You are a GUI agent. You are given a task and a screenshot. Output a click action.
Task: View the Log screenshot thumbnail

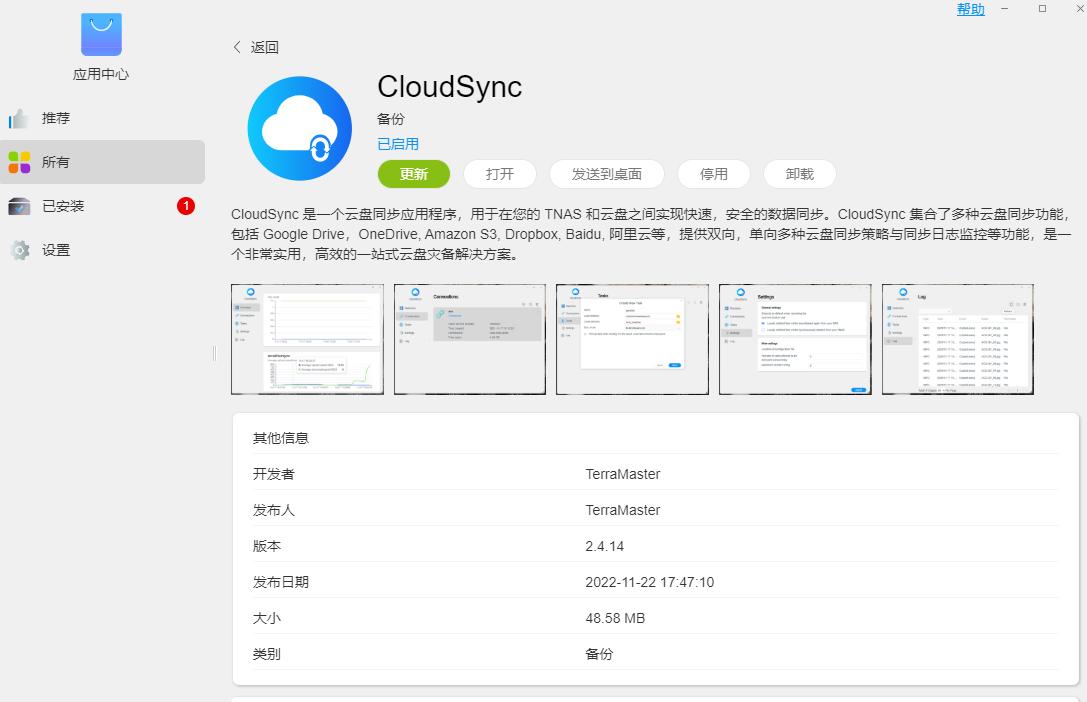point(957,338)
